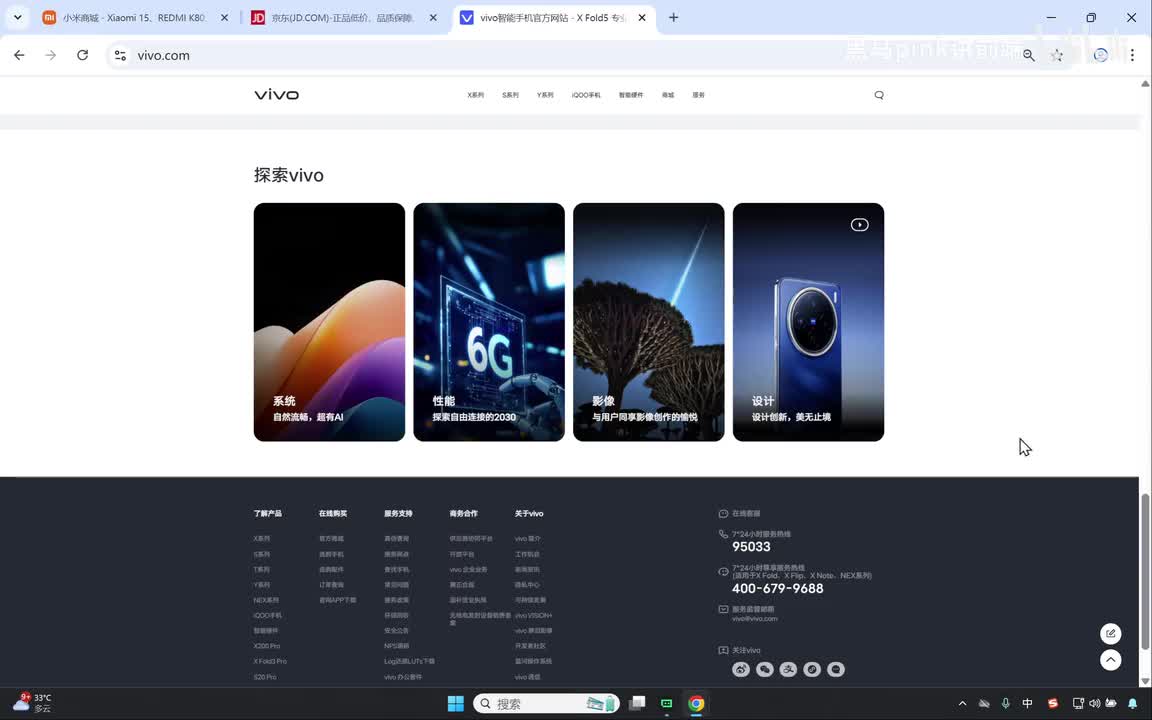Screen dimensions: 1152x720
Task: Switch to the 京东(JD.COM) tab
Action: tap(345, 18)
